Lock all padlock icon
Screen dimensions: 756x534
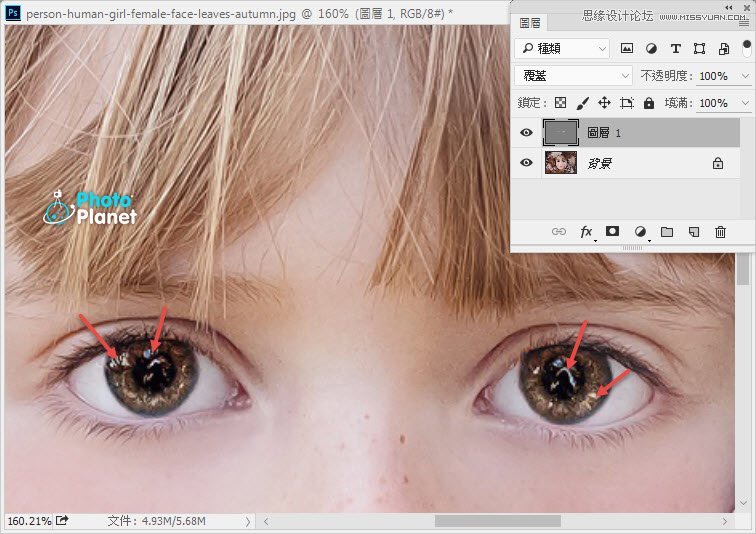click(x=649, y=103)
